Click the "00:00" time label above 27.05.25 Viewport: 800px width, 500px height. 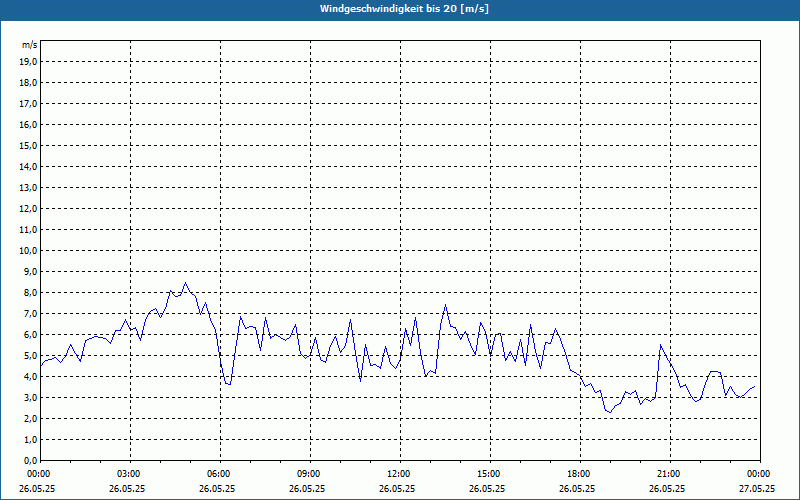click(x=759, y=474)
